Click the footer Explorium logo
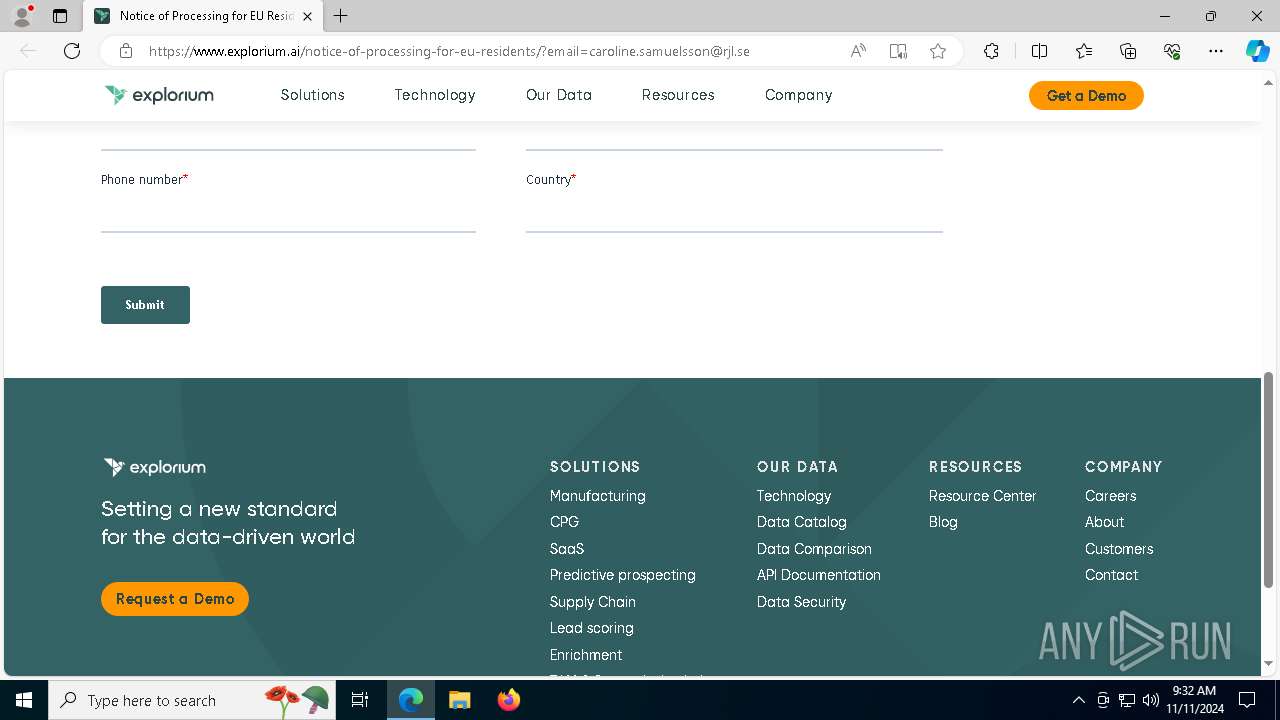Viewport: 1280px width, 720px height. (155, 467)
